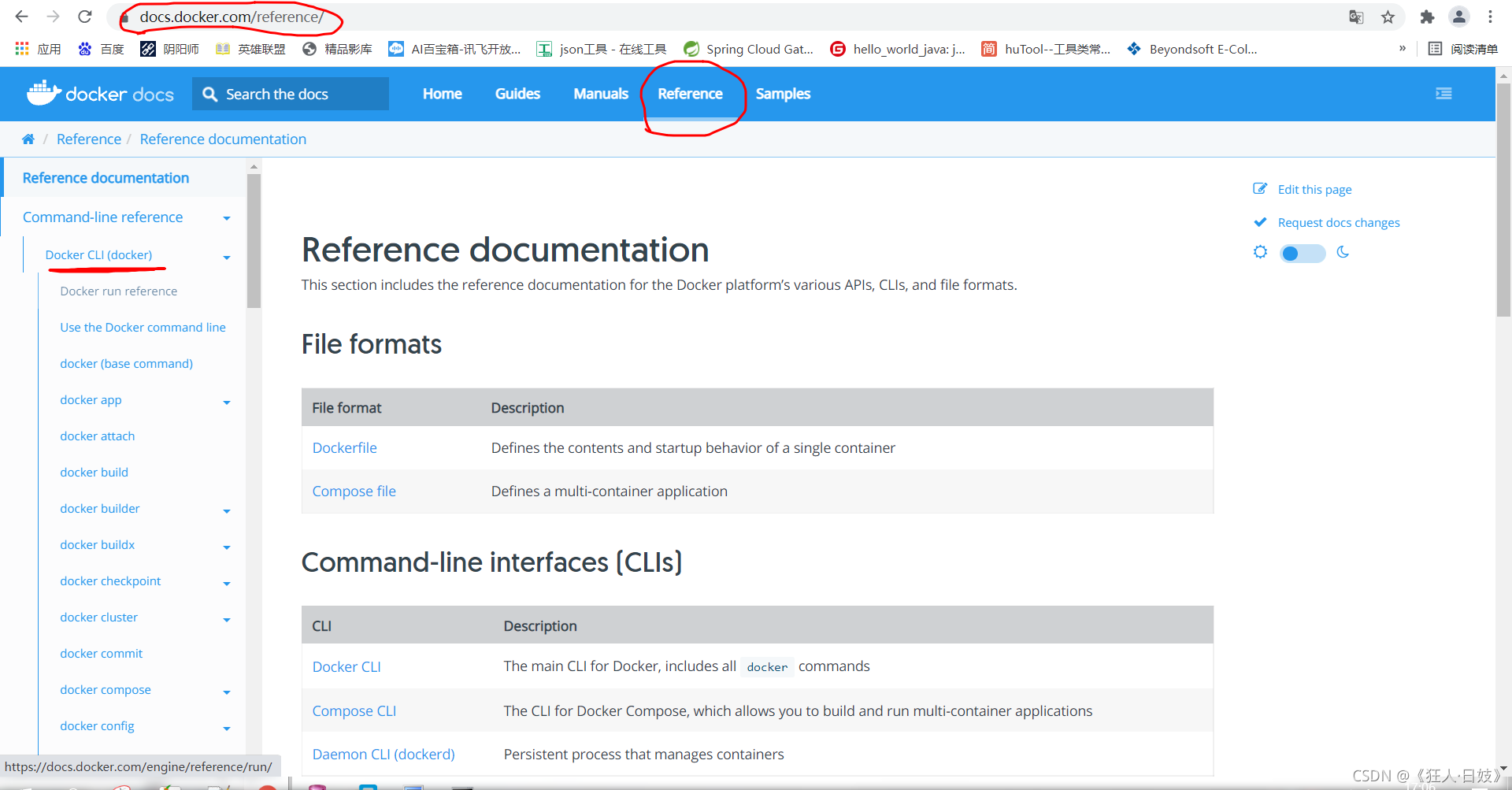Open Docker run reference sidebar item
Image resolution: width=1512 pixels, height=790 pixels.
119,291
